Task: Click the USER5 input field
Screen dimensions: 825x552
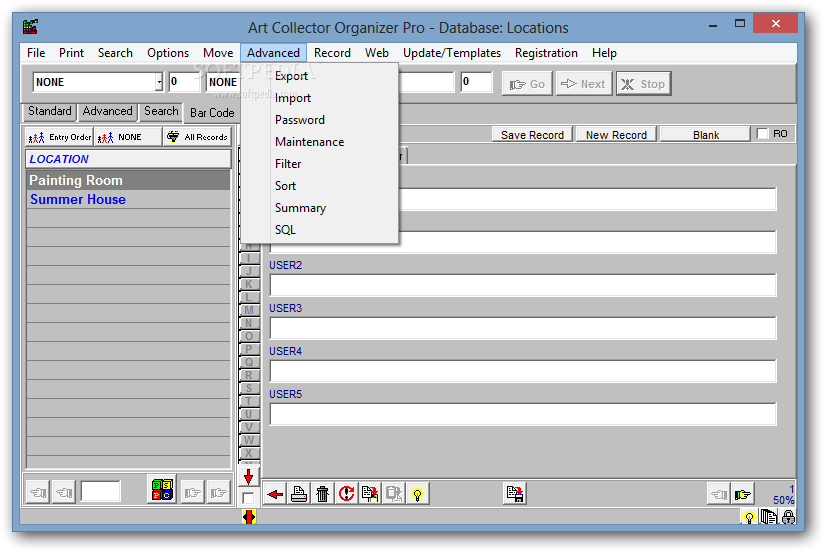Action: click(523, 415)
